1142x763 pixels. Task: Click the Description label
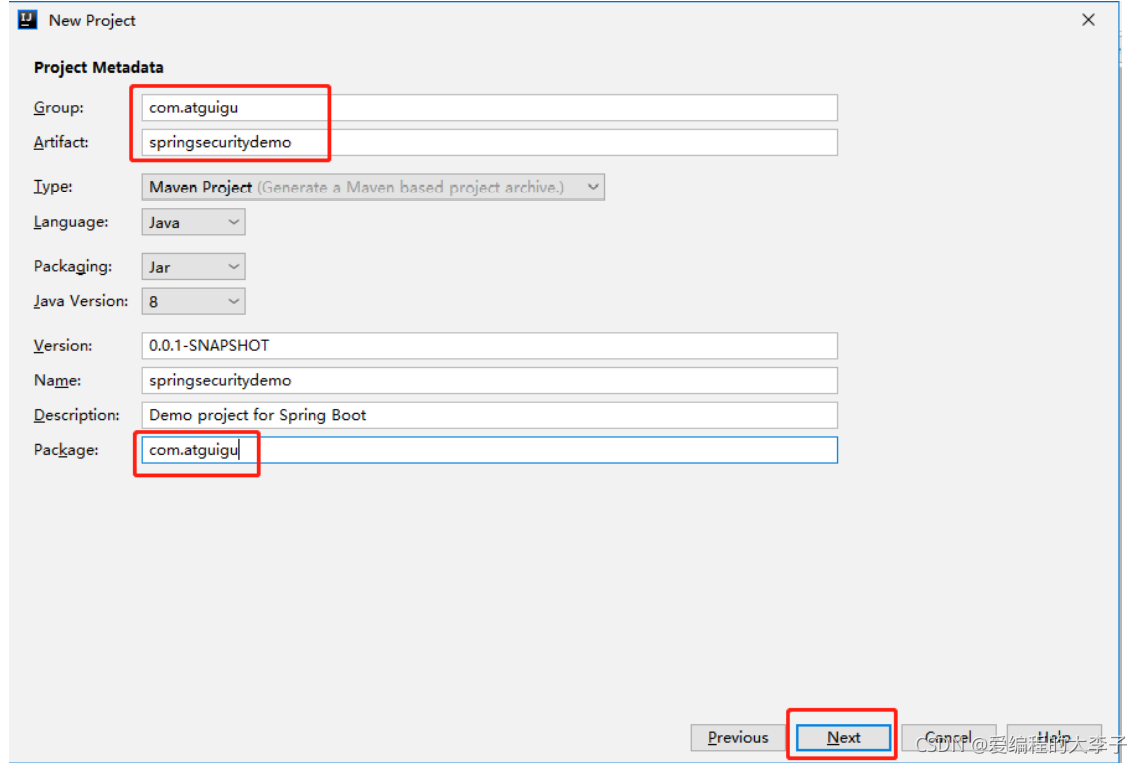pyautogui.click(x=76, y=415)
